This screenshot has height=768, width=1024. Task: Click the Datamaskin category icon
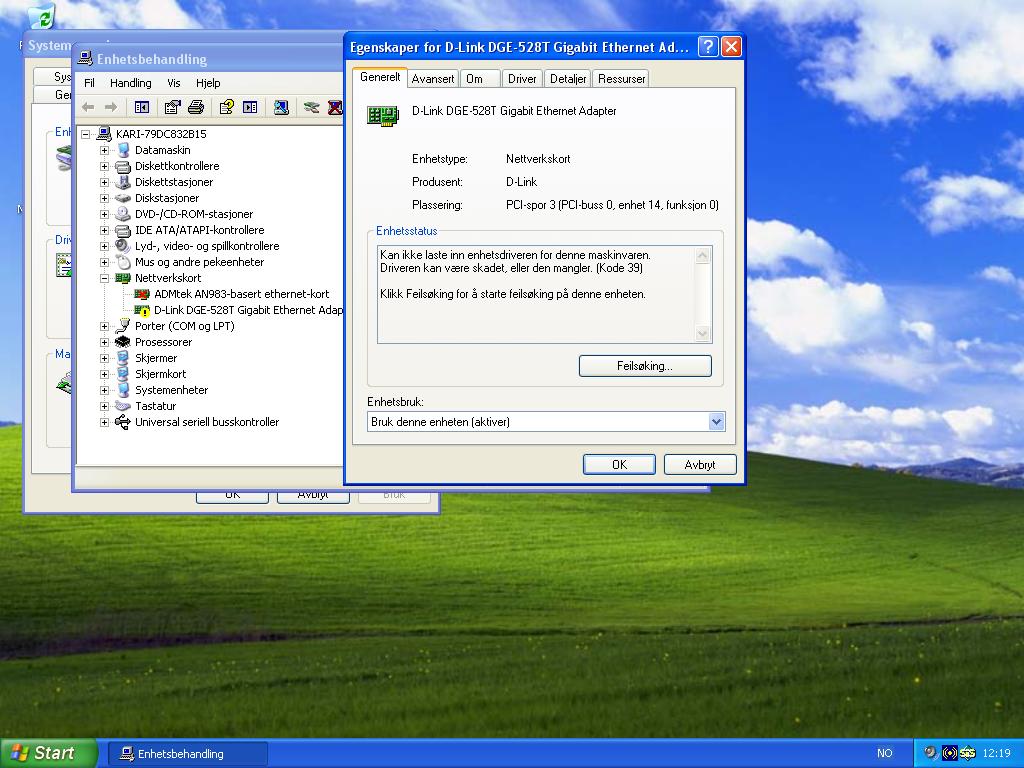pyautogui.click(x=123, y=150)
